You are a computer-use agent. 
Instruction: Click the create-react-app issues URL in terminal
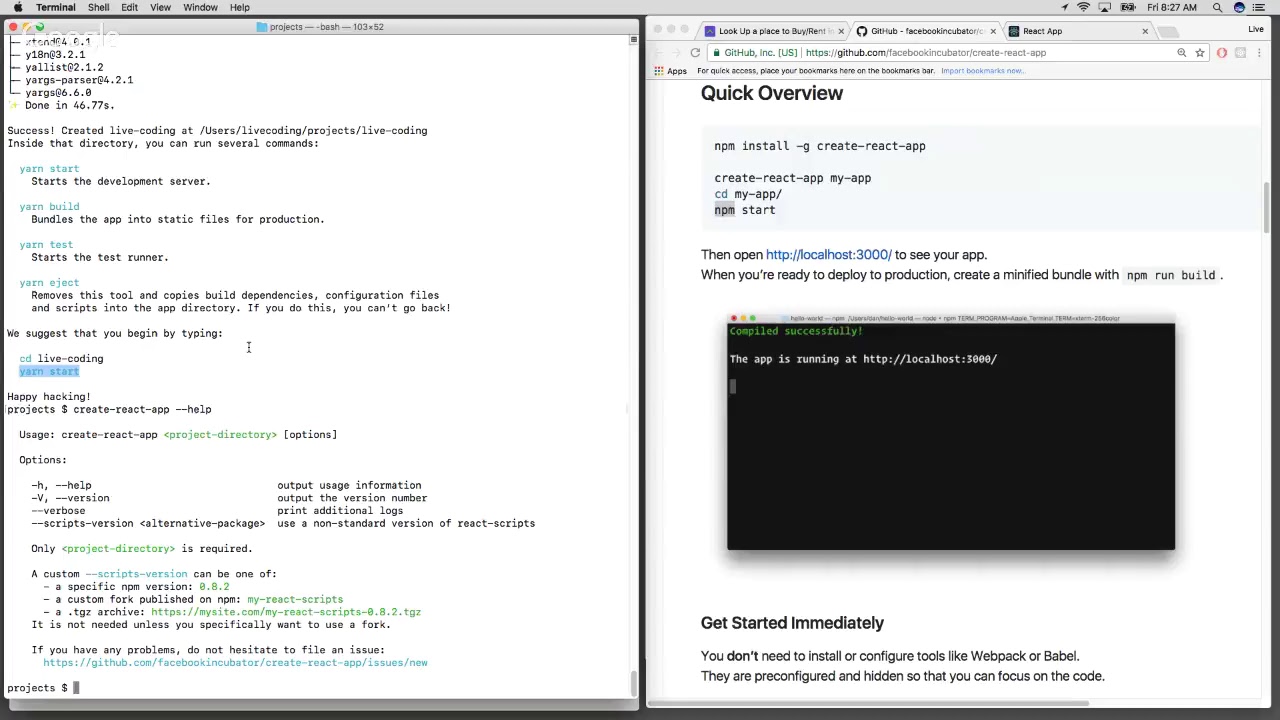(235, 662)
